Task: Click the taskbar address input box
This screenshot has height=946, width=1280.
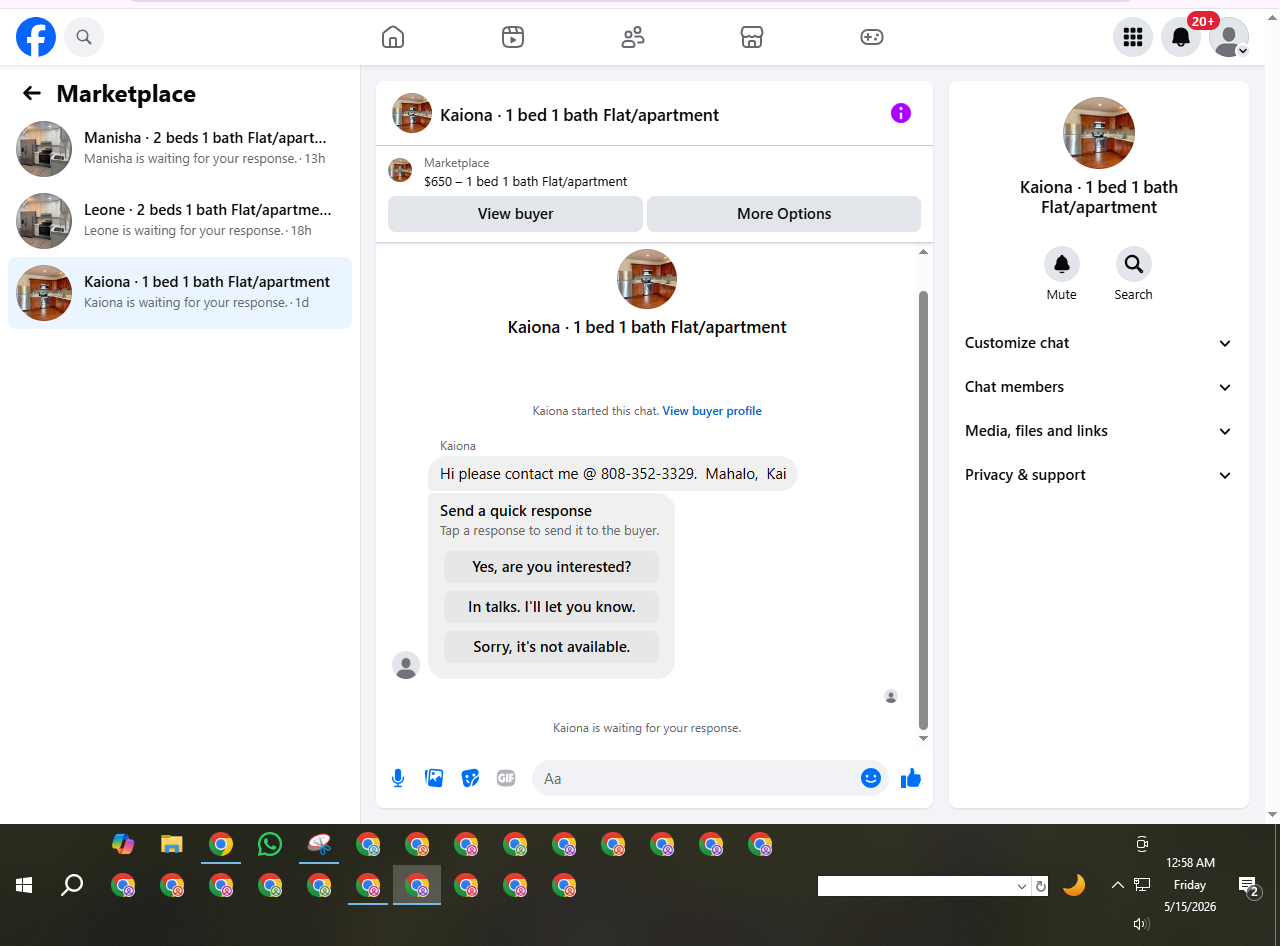Action: pos(916,886)
